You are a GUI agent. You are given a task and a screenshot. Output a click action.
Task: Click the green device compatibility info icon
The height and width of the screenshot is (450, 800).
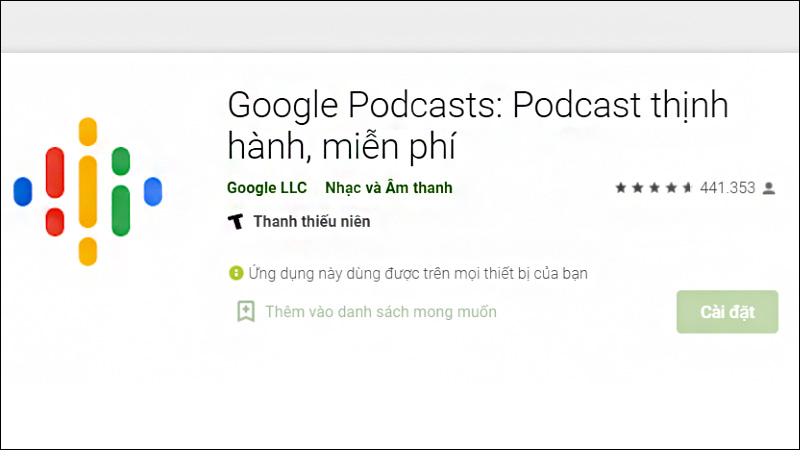point(236,273)
